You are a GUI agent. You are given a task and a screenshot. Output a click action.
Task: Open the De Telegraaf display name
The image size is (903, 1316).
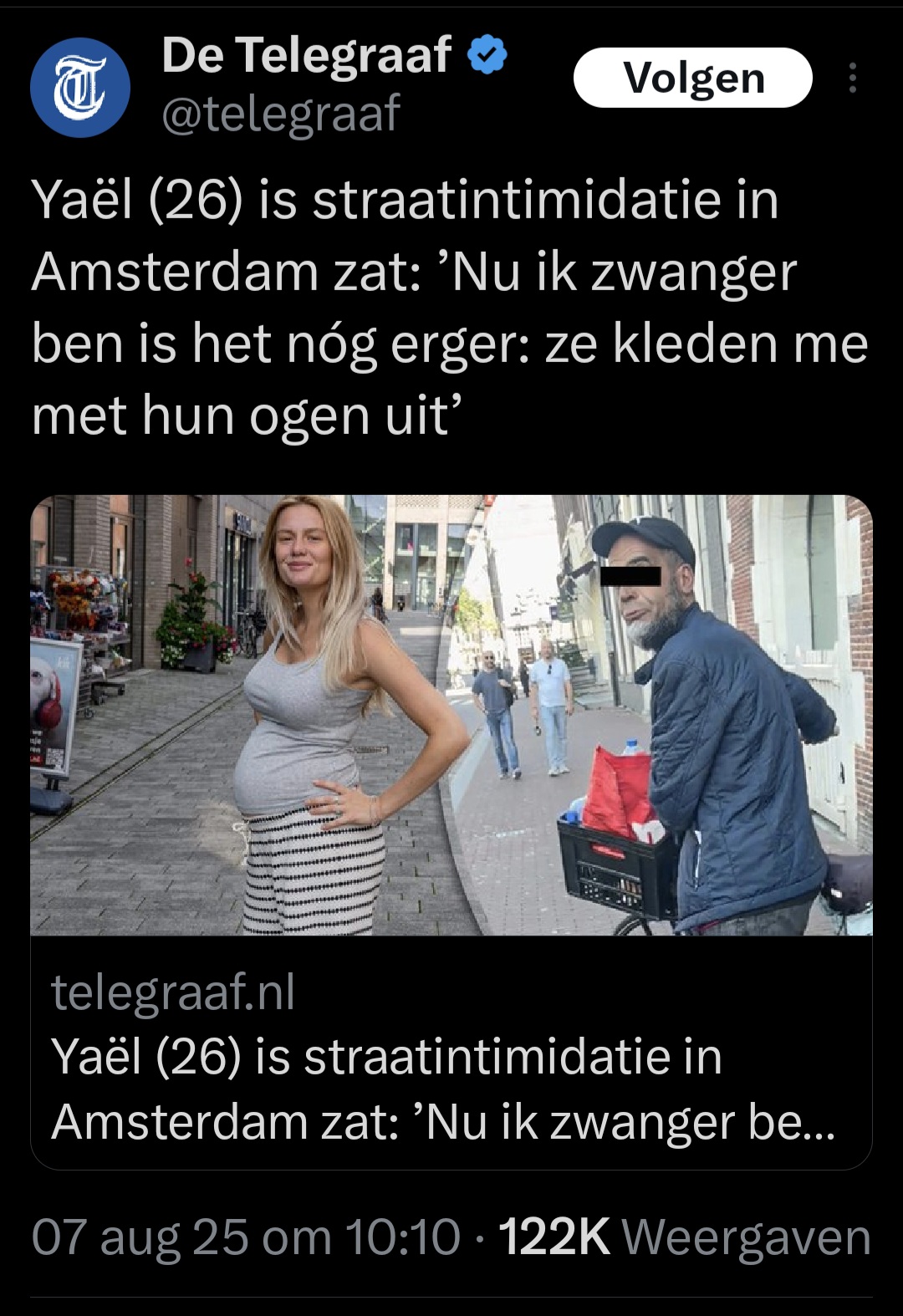pos(307,56)
